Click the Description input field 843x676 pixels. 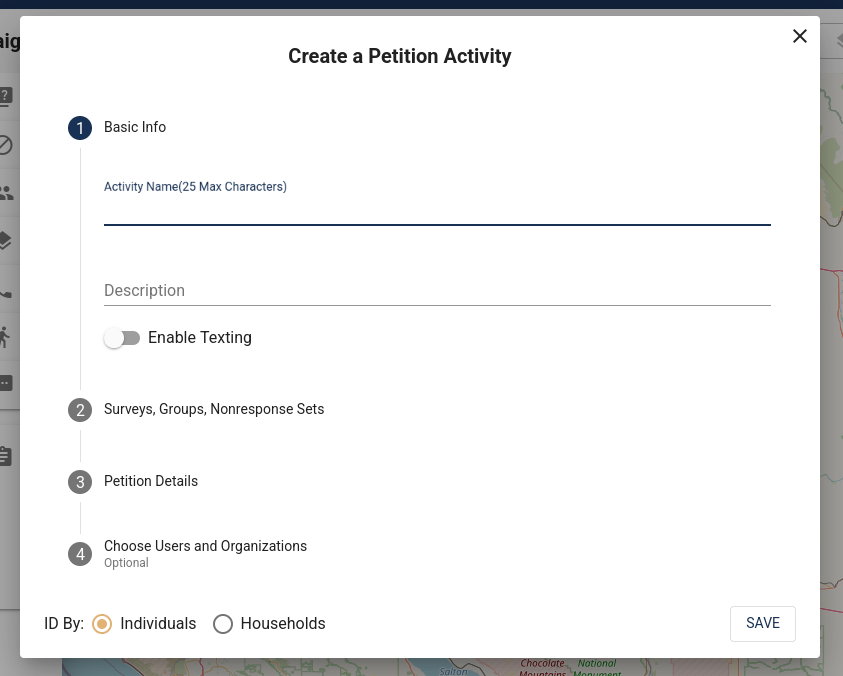coord(437,290)
